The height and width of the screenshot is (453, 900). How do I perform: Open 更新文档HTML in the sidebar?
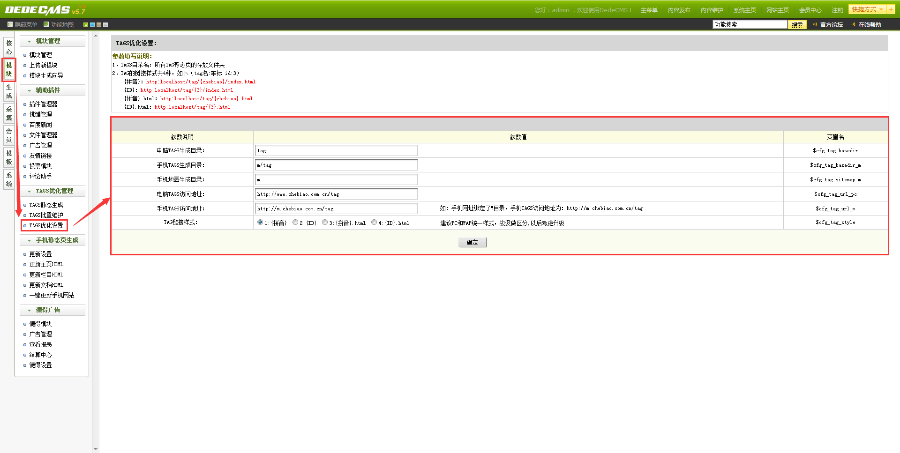pyautogui.click(x=46, y=285)
